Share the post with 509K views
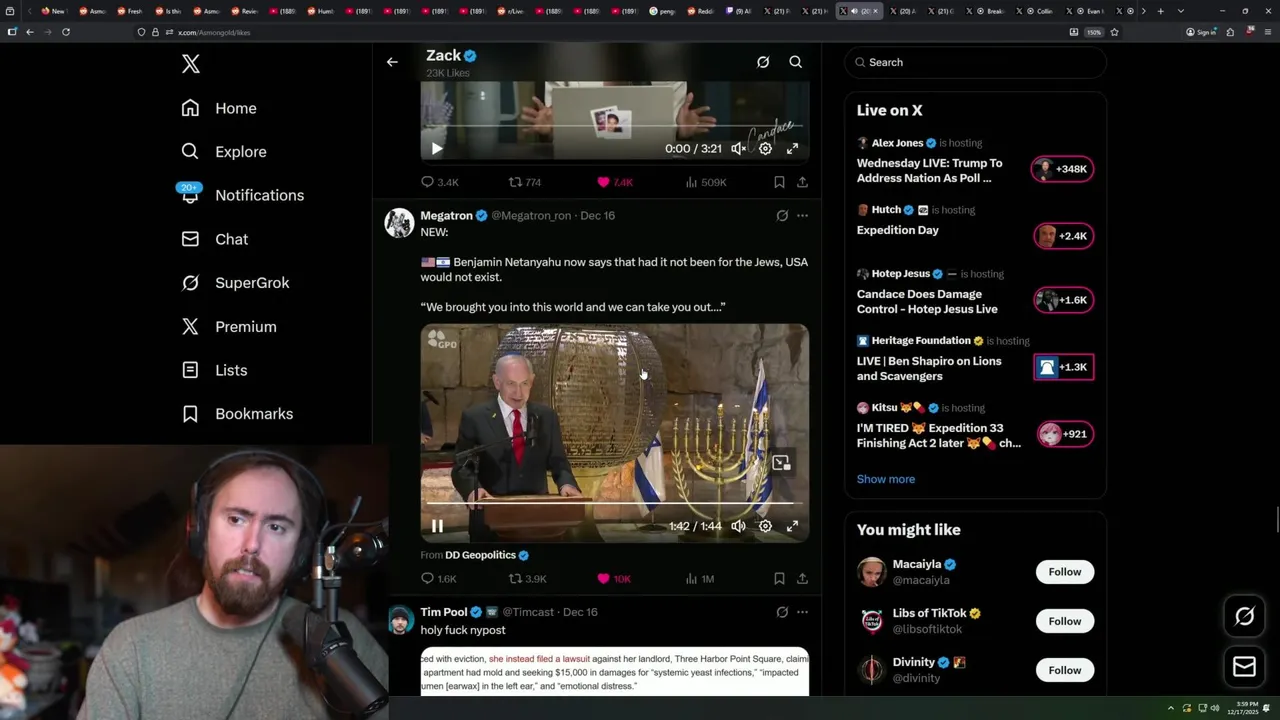This screenshot has width=1280, height=720. tap(802, 182)
